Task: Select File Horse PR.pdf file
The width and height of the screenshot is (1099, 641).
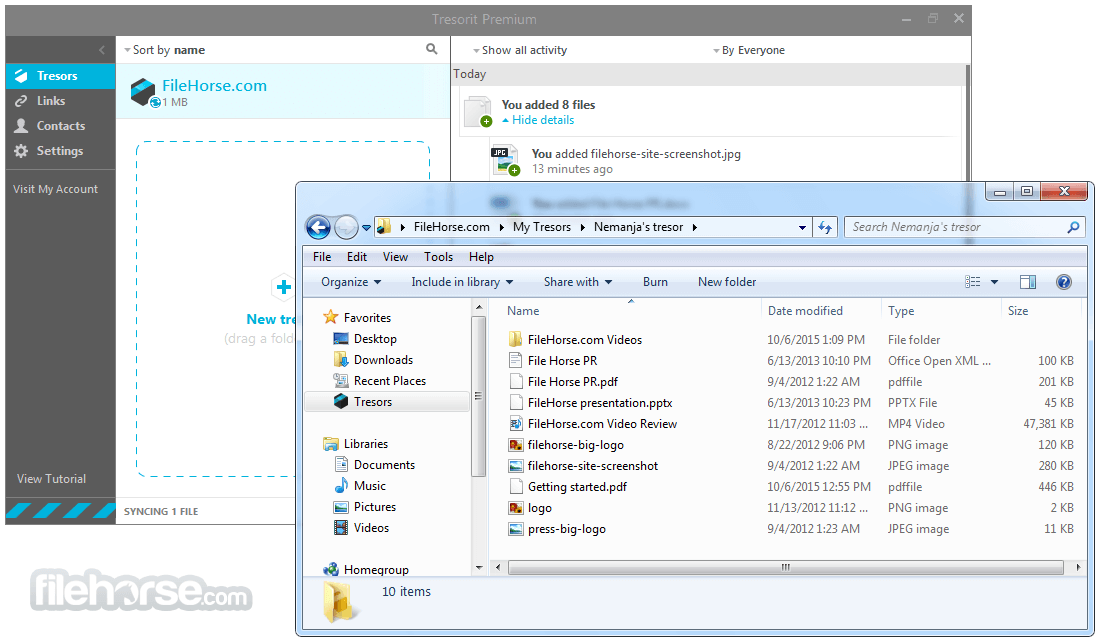Action: (573, 382)
